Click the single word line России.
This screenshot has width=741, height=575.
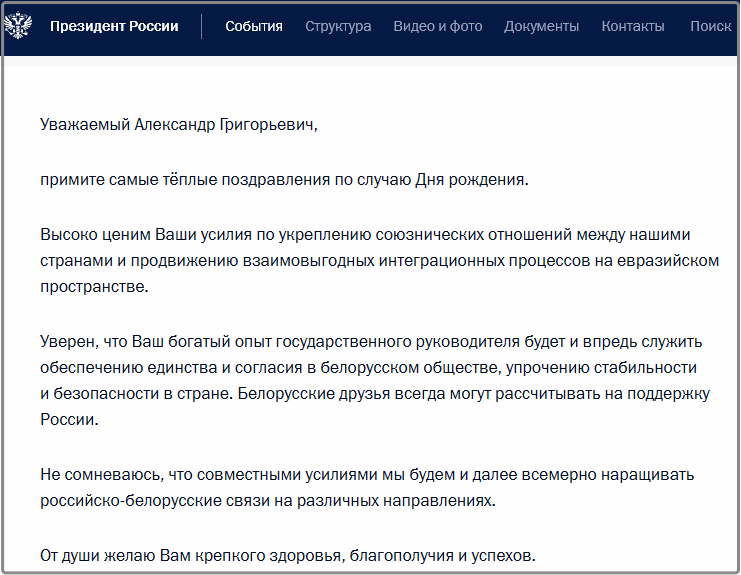coord(69,420)
